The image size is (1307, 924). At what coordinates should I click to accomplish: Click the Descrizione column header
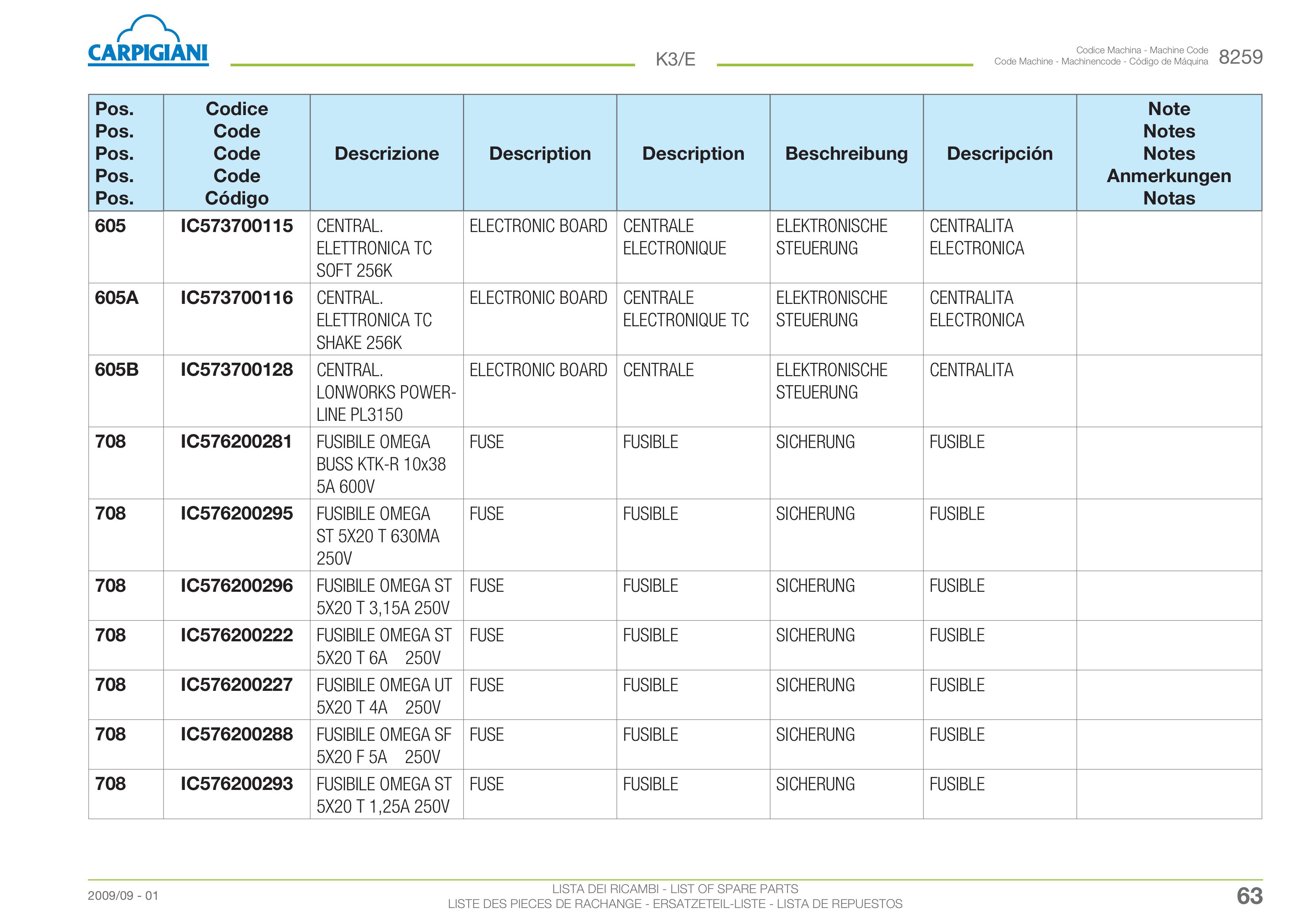coord(387,153)
